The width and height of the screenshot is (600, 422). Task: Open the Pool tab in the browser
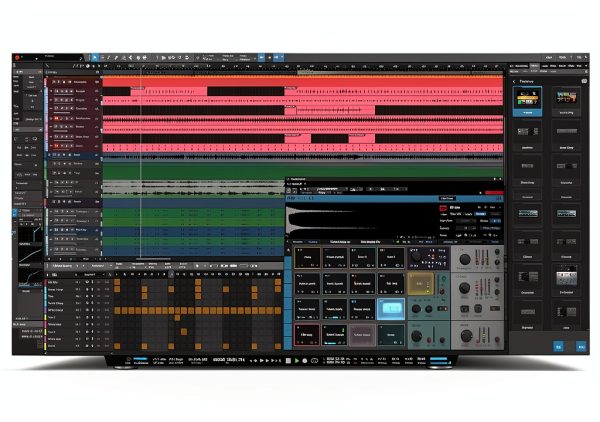click(580, 66)
